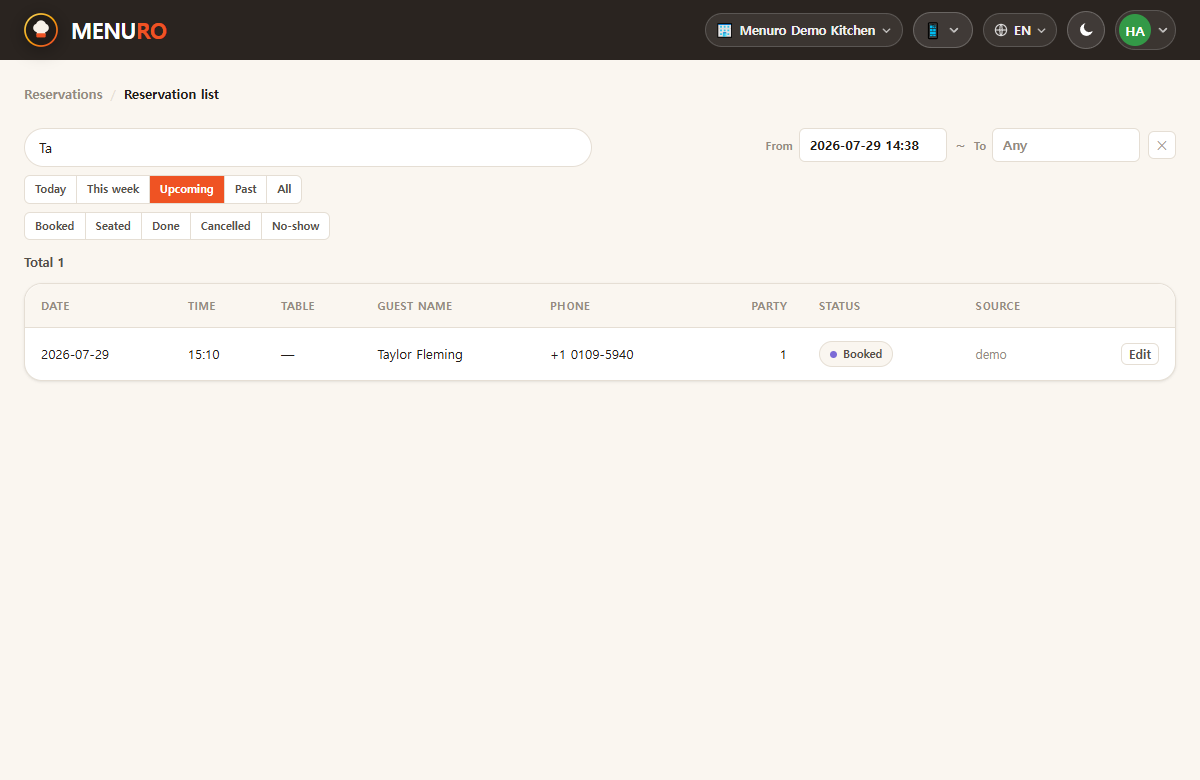Select the Today filter
Screen dimensions: 1200x780
pos(50,189)
